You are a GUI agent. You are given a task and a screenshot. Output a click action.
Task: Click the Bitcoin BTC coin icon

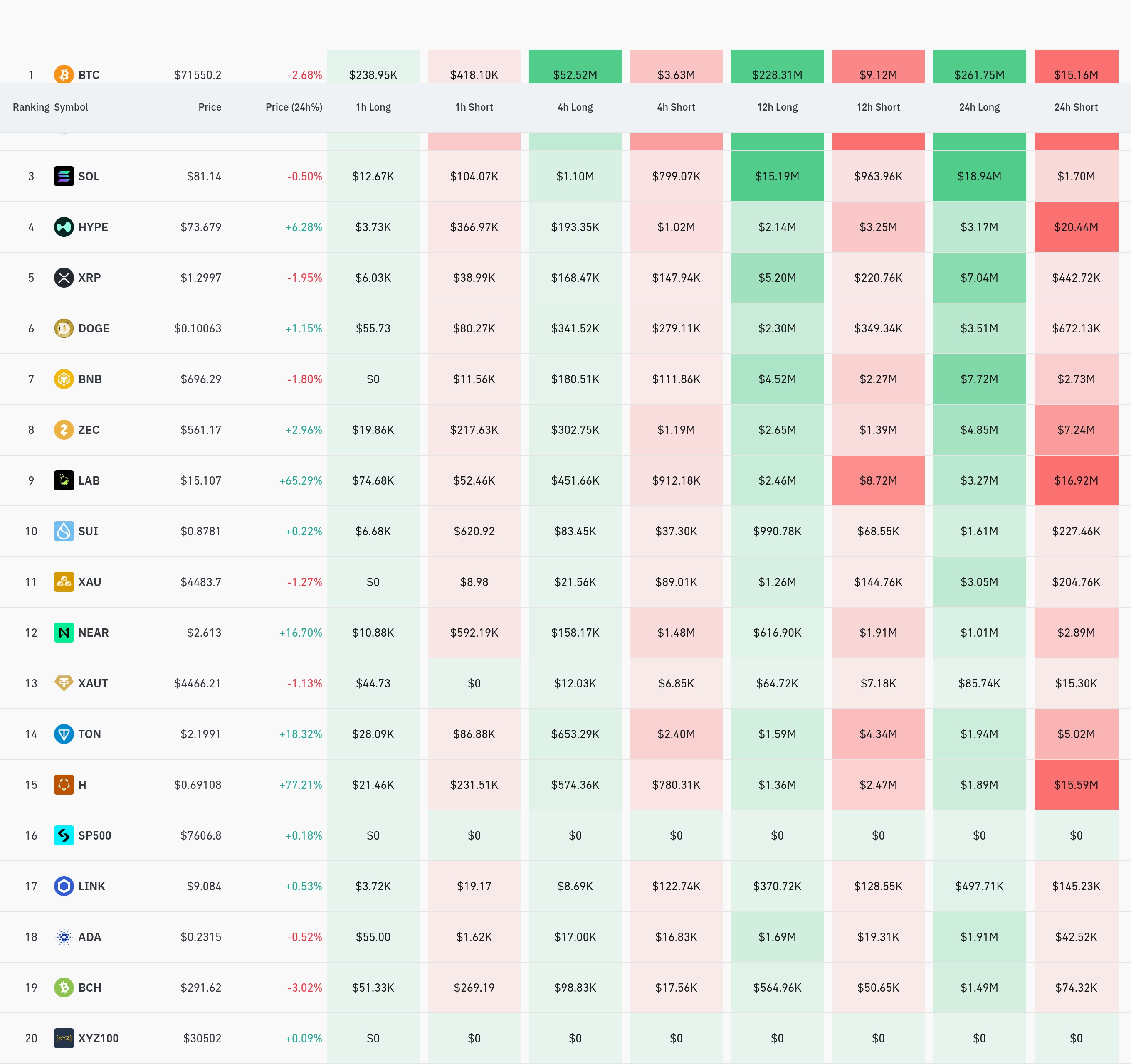click(x=64, y=74)
